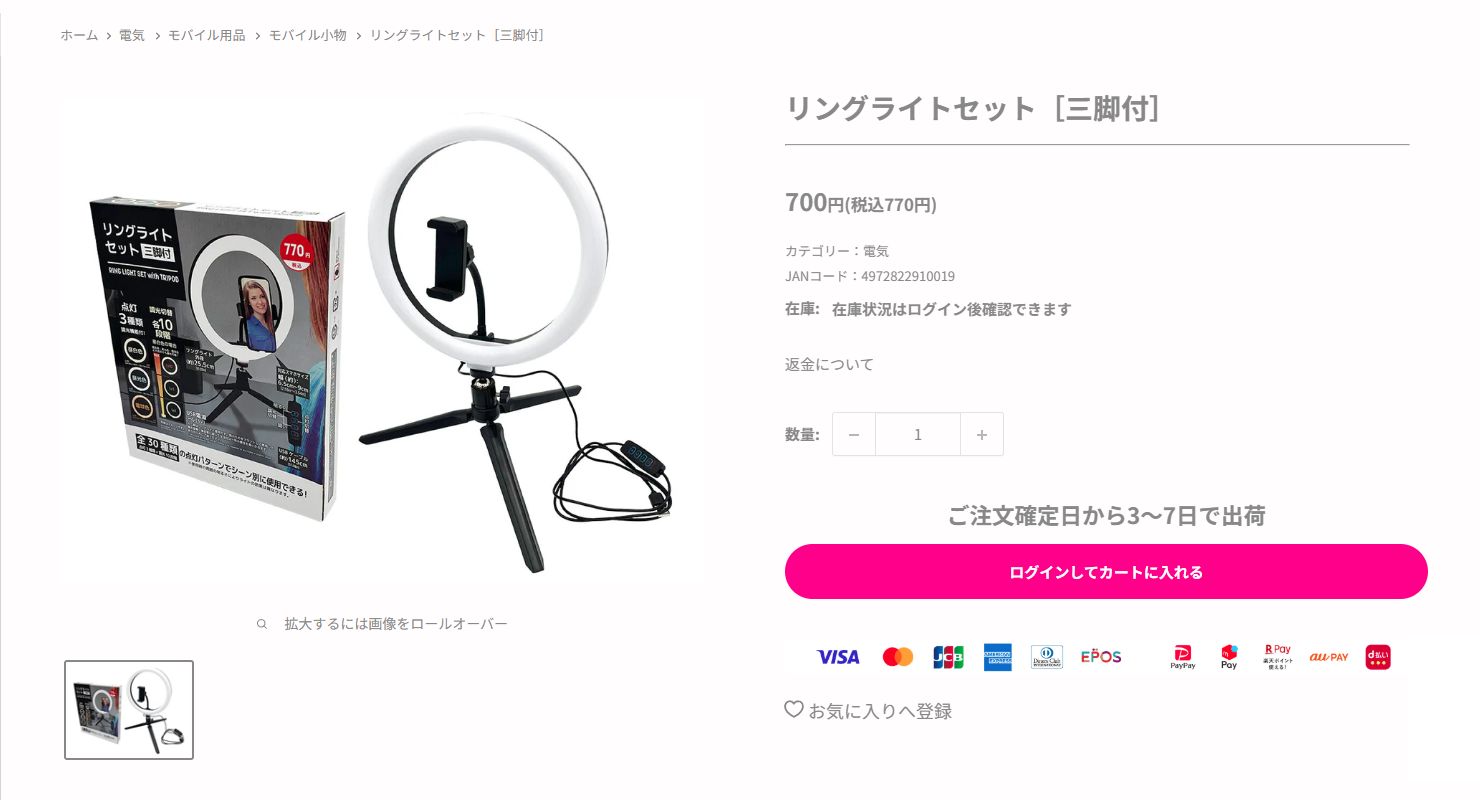
Task: Click the PayPay payment icon
Action: point(1183,657)
